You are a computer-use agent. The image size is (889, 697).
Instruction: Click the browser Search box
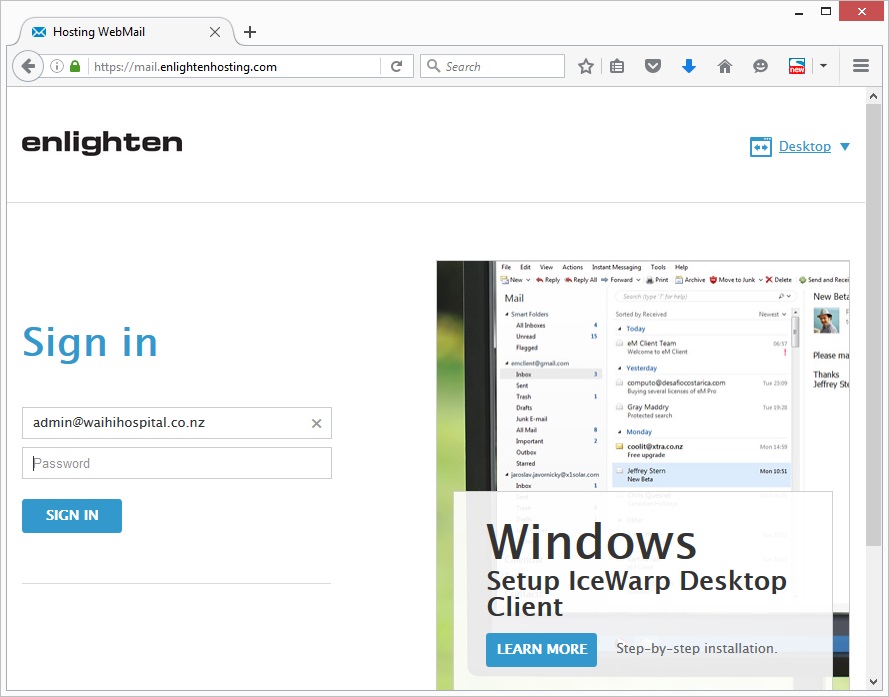click(x=492, y=66)
